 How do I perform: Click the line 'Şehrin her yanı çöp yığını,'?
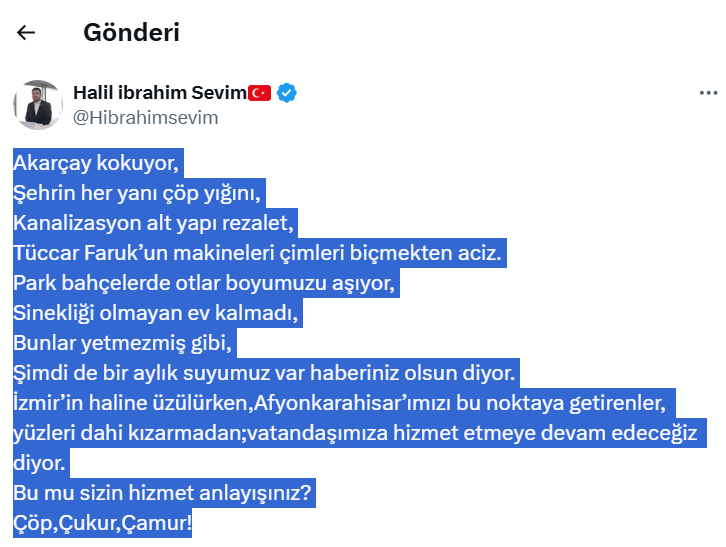tap(137, 193)
